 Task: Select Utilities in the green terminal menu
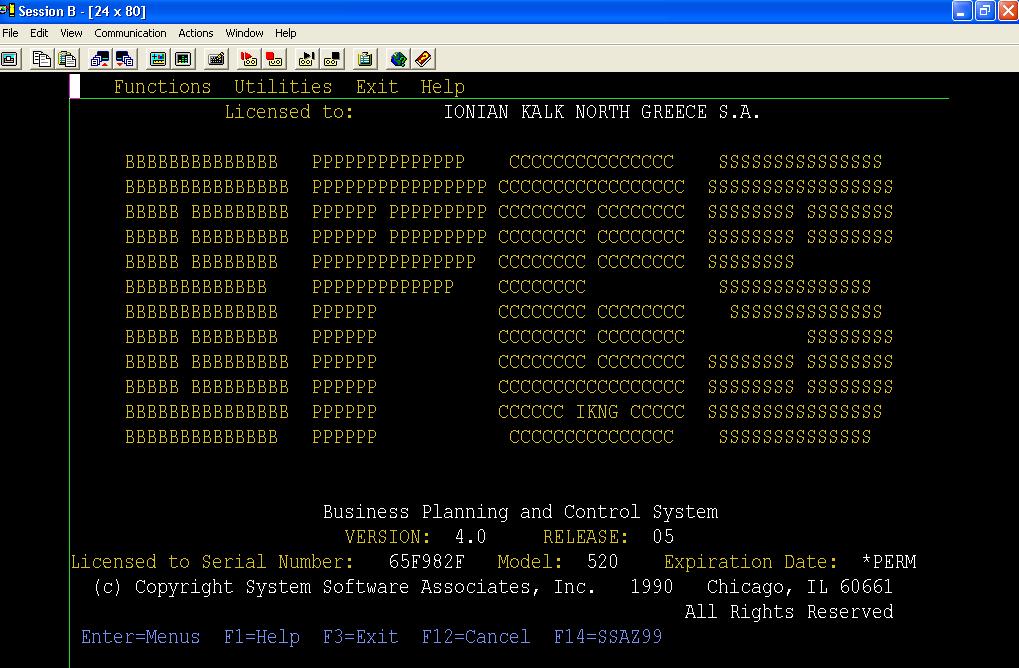283,87
